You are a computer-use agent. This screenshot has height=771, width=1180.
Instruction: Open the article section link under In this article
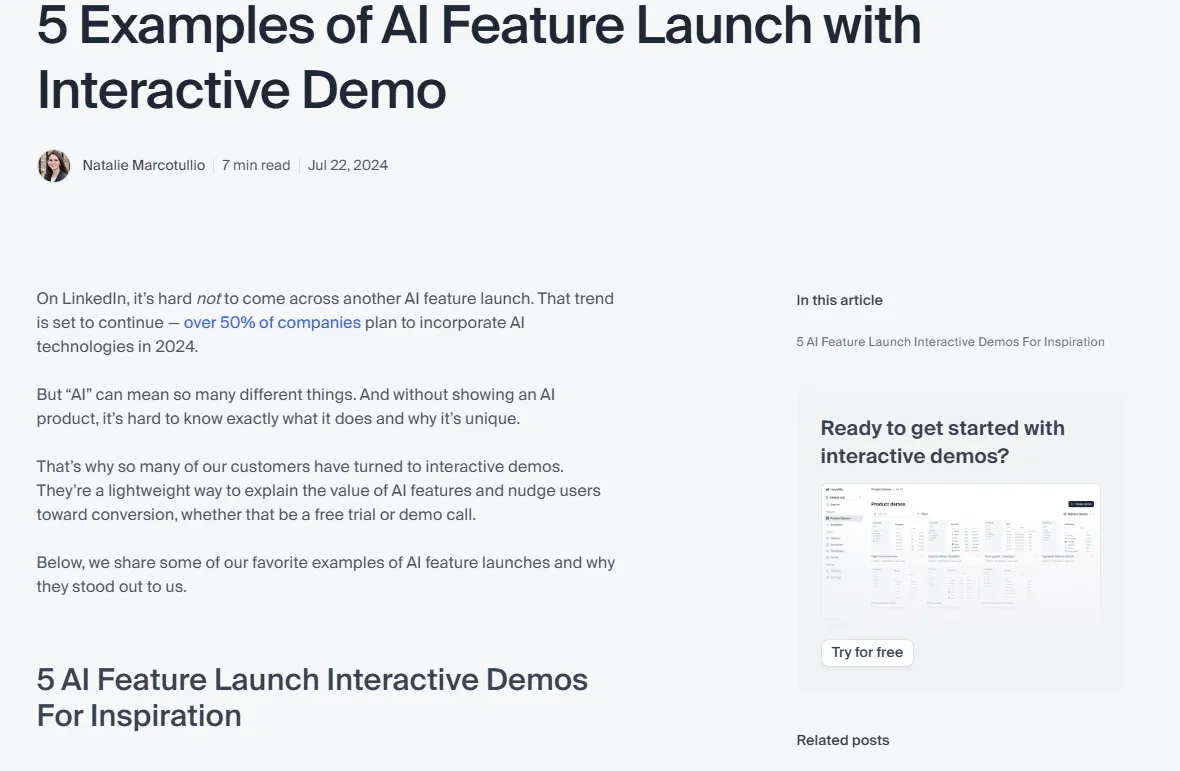click(950, 341)
